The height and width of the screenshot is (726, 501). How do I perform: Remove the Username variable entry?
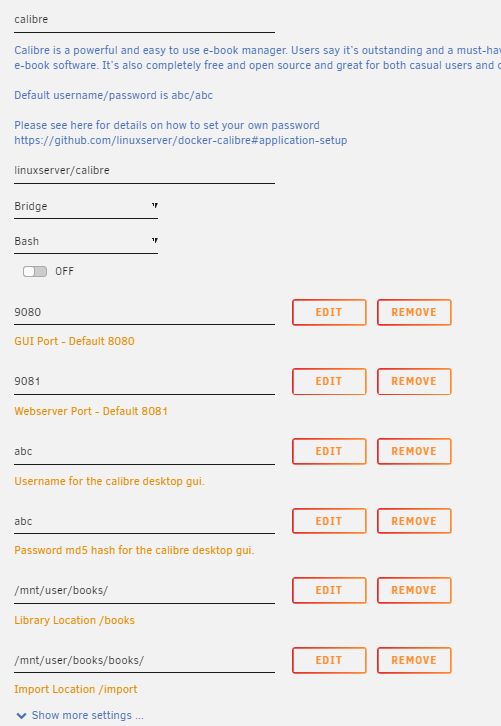pyautogui.click(x=414, y=451)
